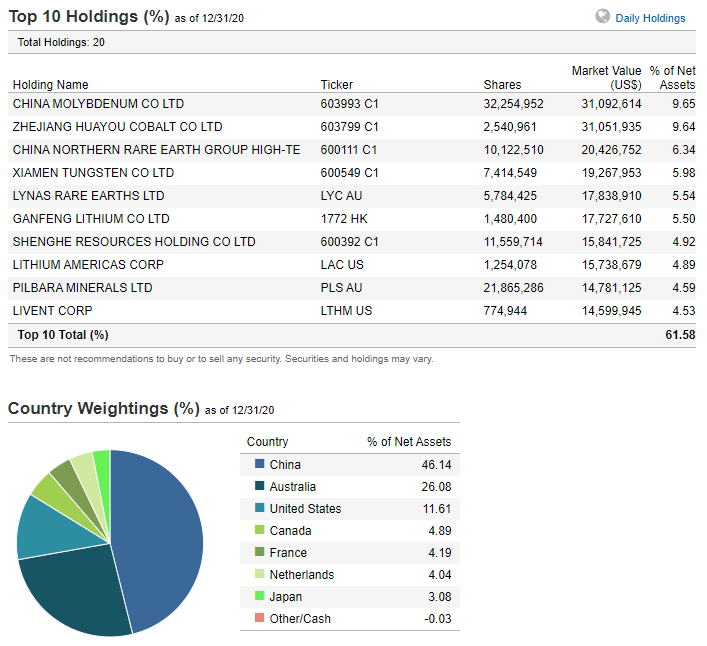Select the Japan bright green legend swatch
The image size is (707, 646).
point(259,596)
